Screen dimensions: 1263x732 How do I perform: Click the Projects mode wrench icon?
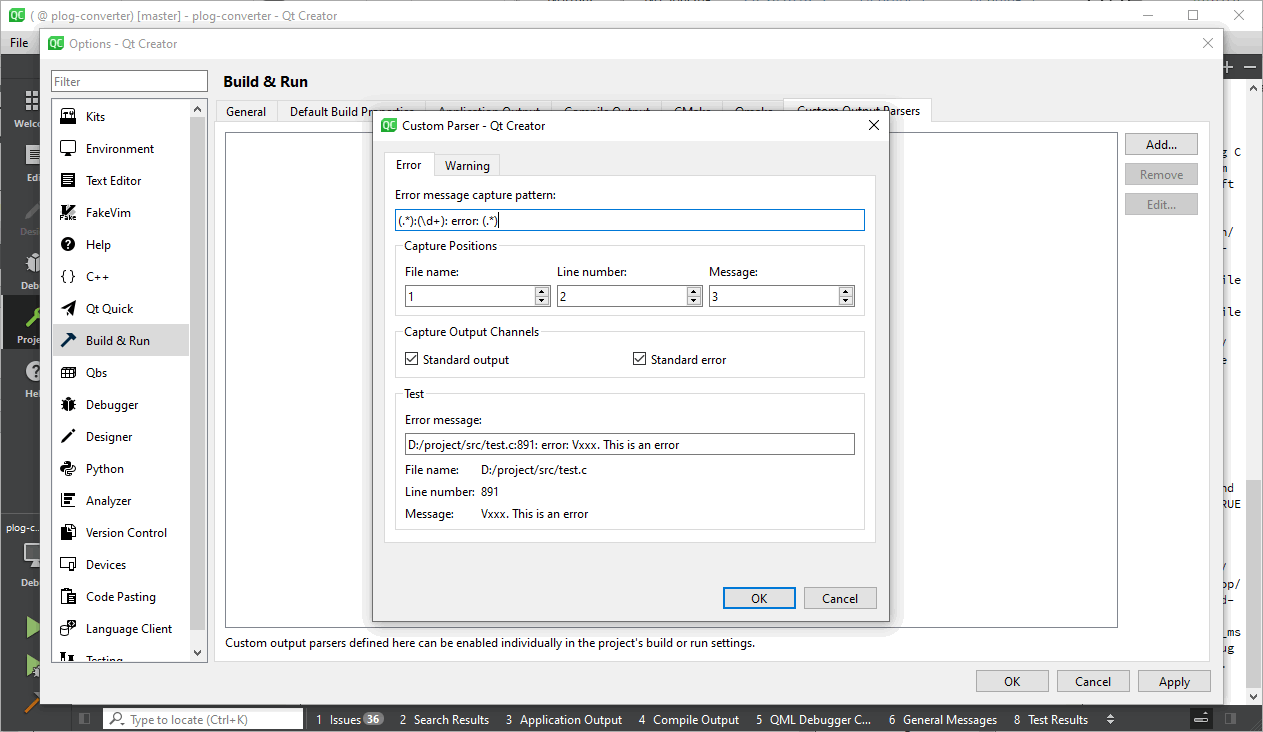(33, 318)
